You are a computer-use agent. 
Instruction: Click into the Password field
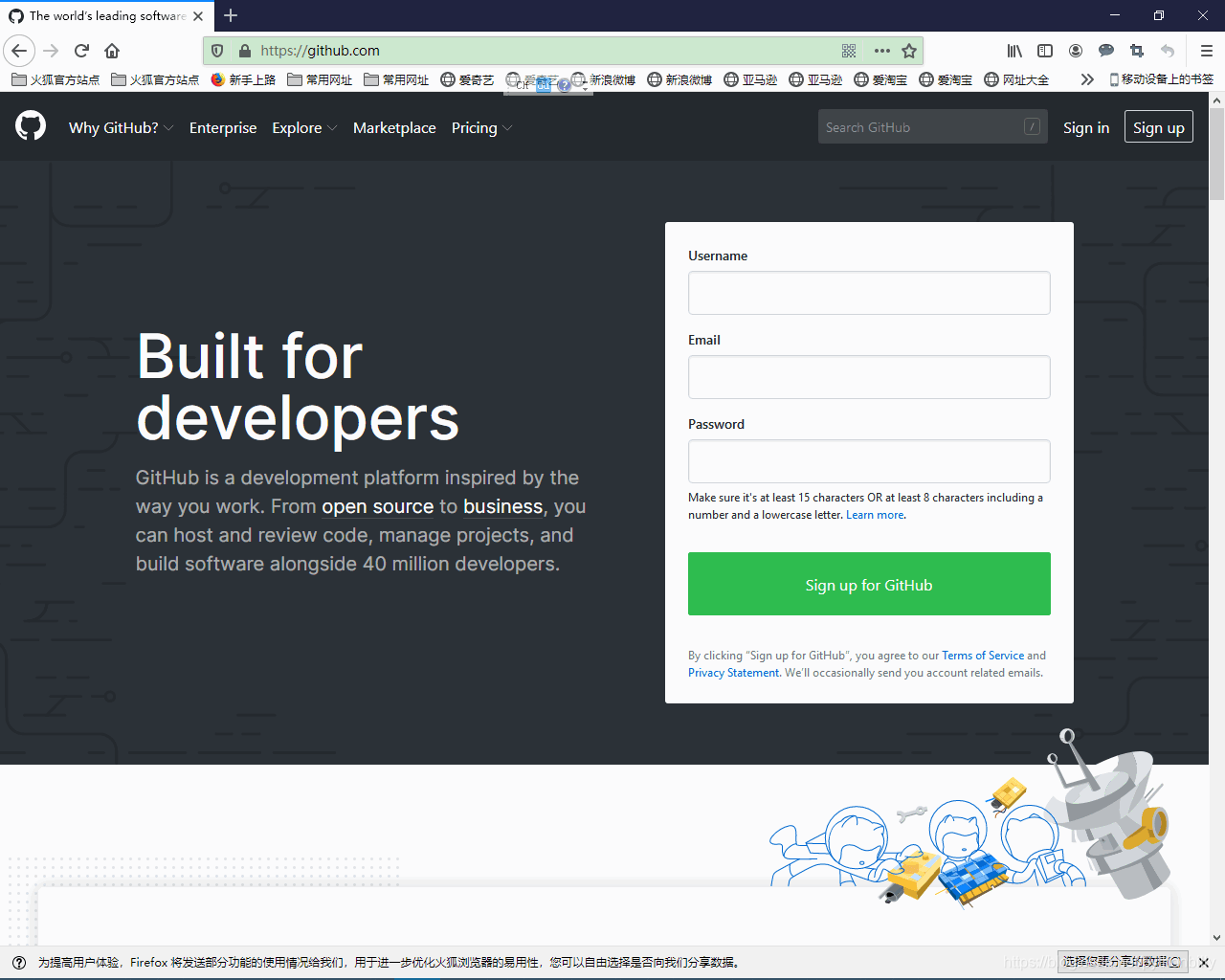[x=869, y=461]
